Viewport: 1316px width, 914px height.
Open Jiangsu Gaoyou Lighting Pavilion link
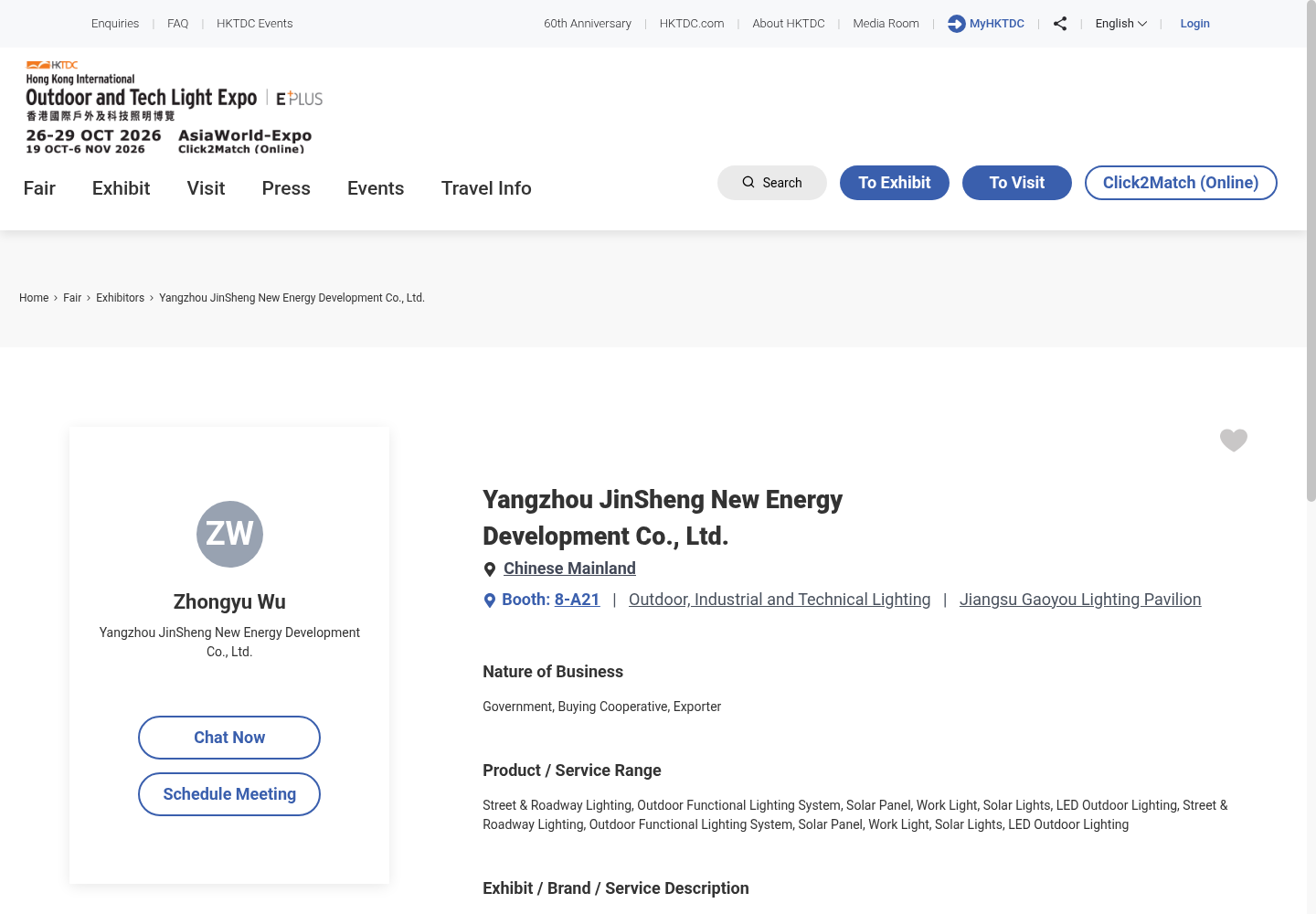(x=1080, y=600)
